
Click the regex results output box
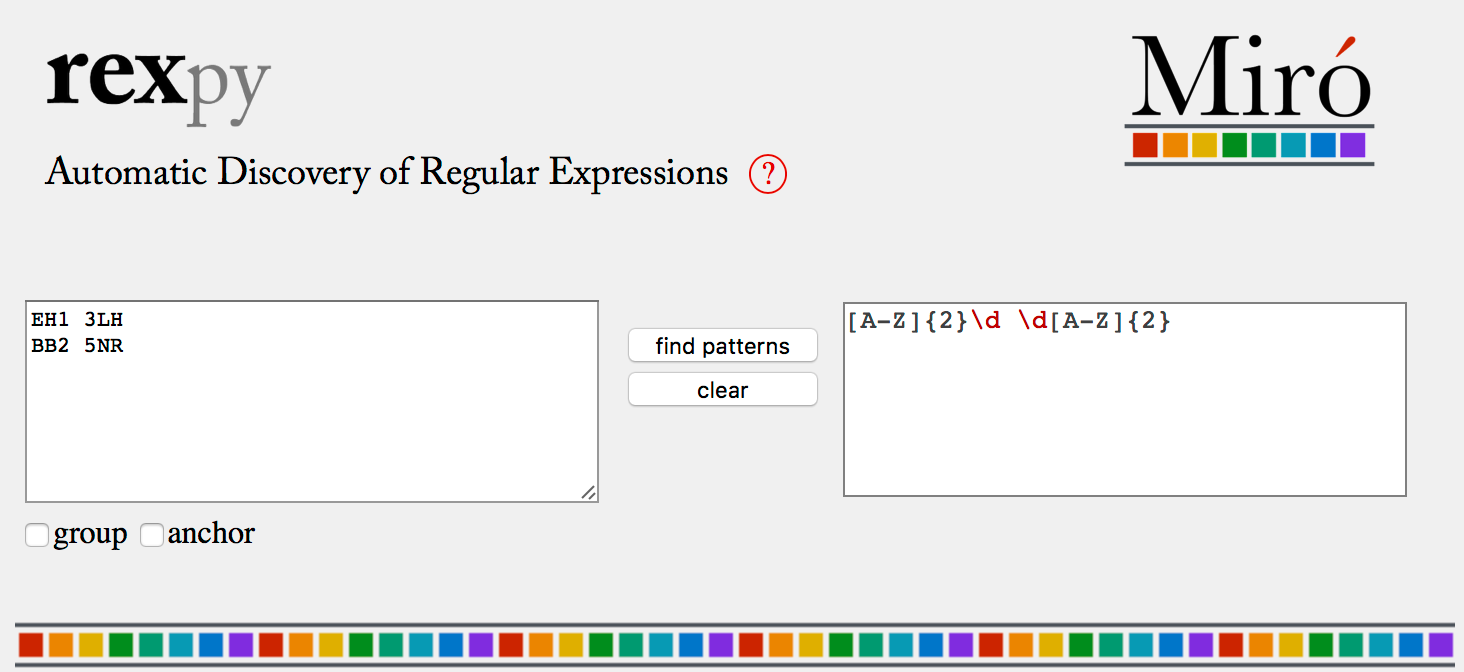[x=1125, y=399]
